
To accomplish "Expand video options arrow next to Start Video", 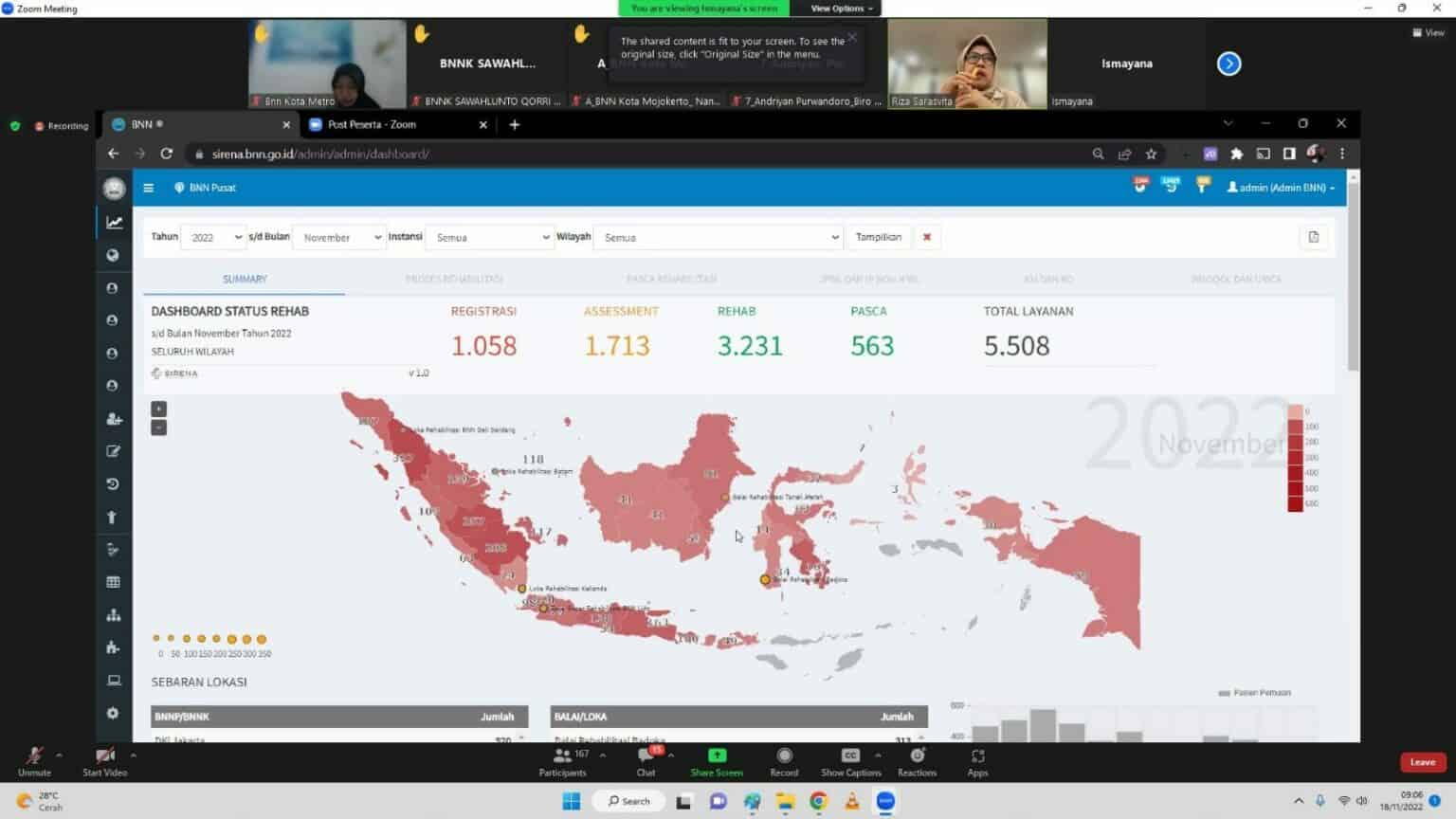I will pyautogui.click(x=133, y=755).
